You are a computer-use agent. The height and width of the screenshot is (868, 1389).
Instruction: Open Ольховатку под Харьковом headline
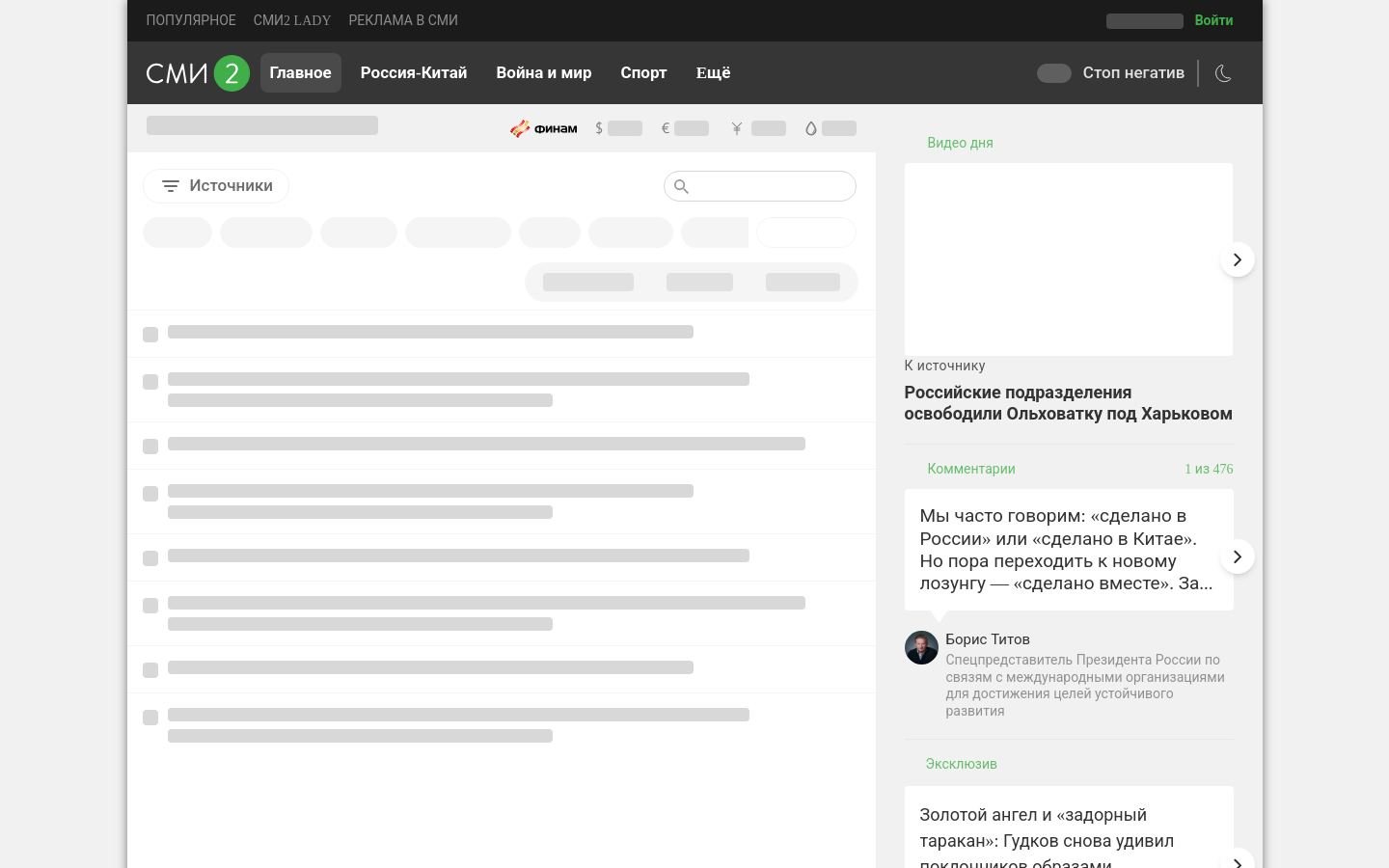1068,403
